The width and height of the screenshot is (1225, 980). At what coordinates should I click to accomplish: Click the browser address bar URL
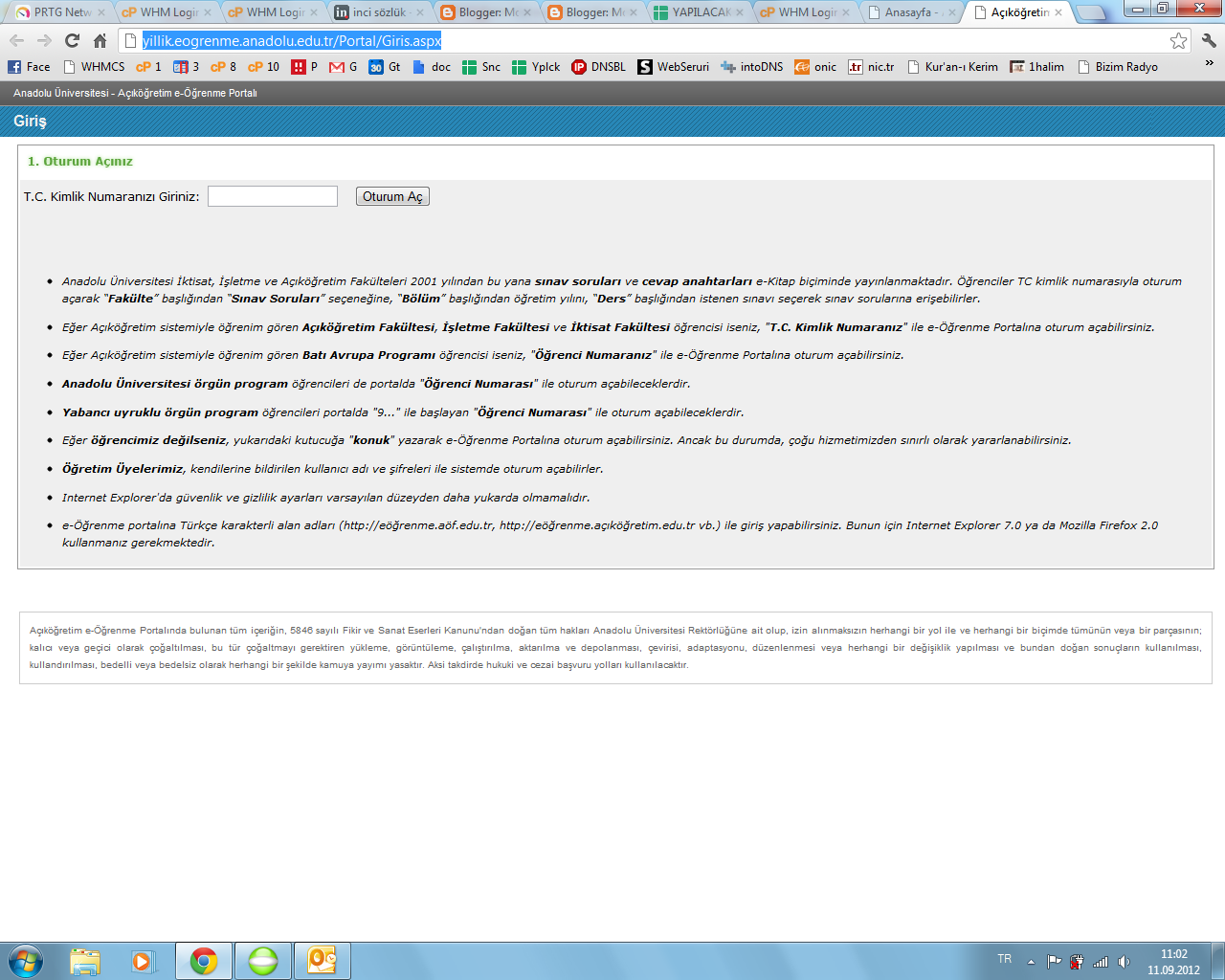click(292, 41)
